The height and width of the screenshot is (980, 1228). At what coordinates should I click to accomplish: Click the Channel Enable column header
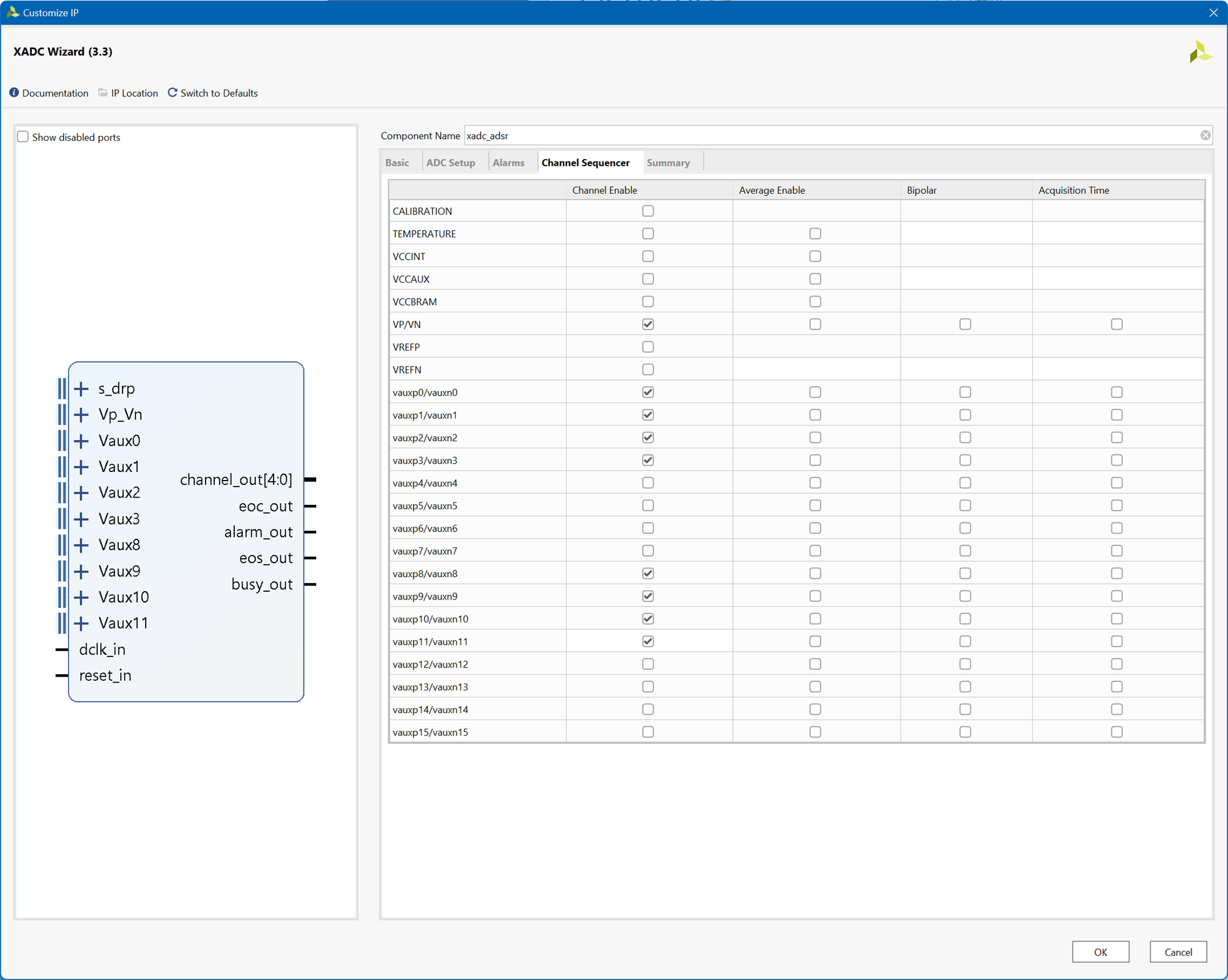tap(649, 190)
